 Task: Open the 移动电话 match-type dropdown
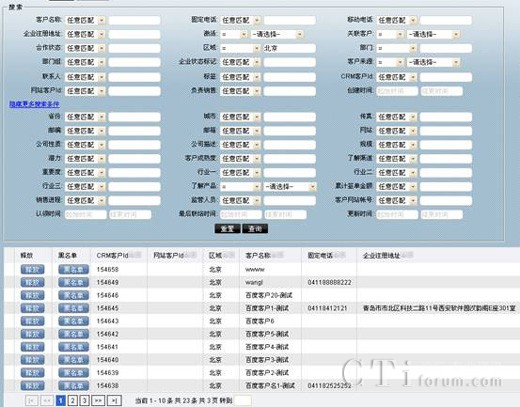coord(397,20)
